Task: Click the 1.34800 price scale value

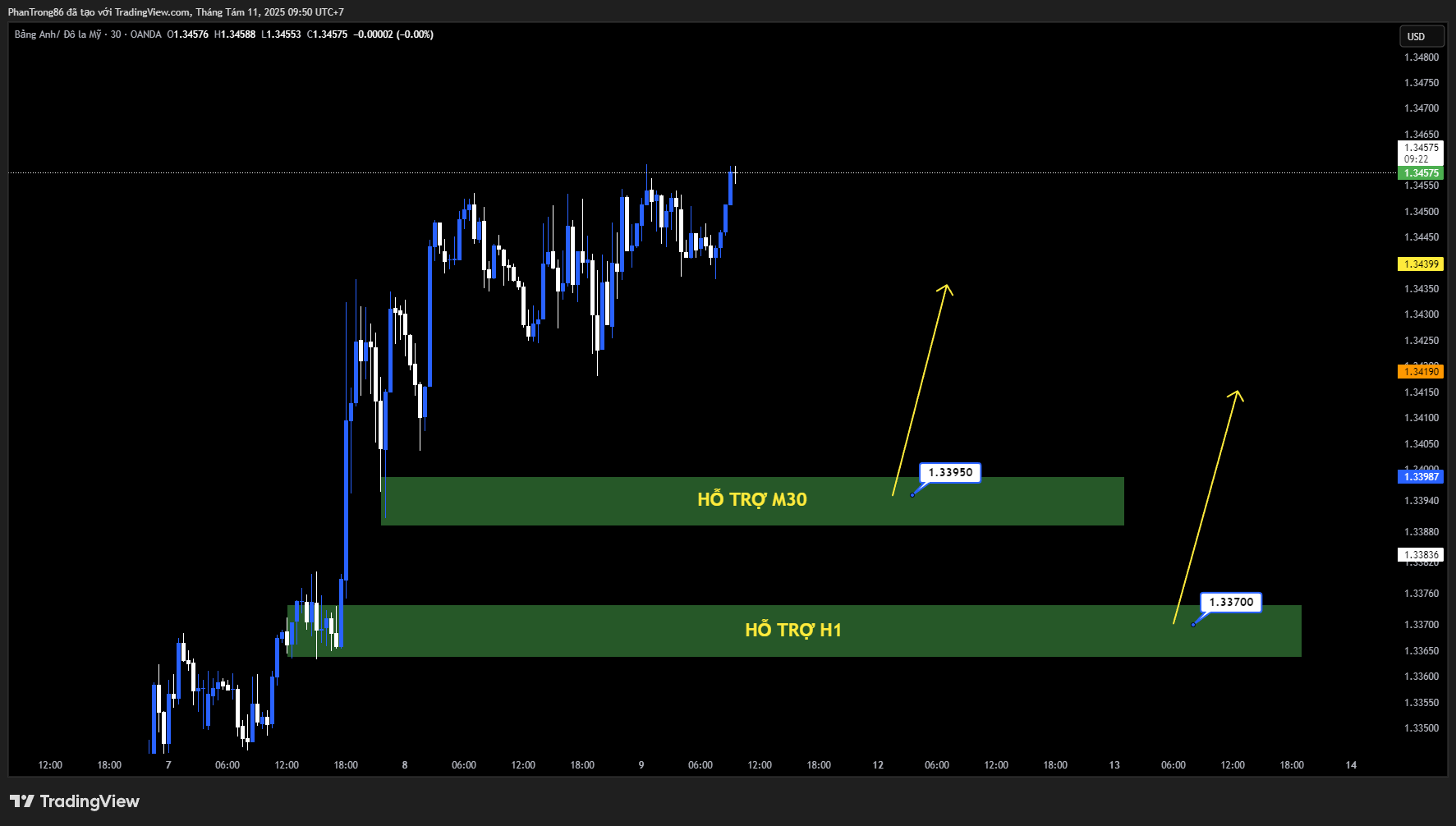Action: click(1422, 57)
